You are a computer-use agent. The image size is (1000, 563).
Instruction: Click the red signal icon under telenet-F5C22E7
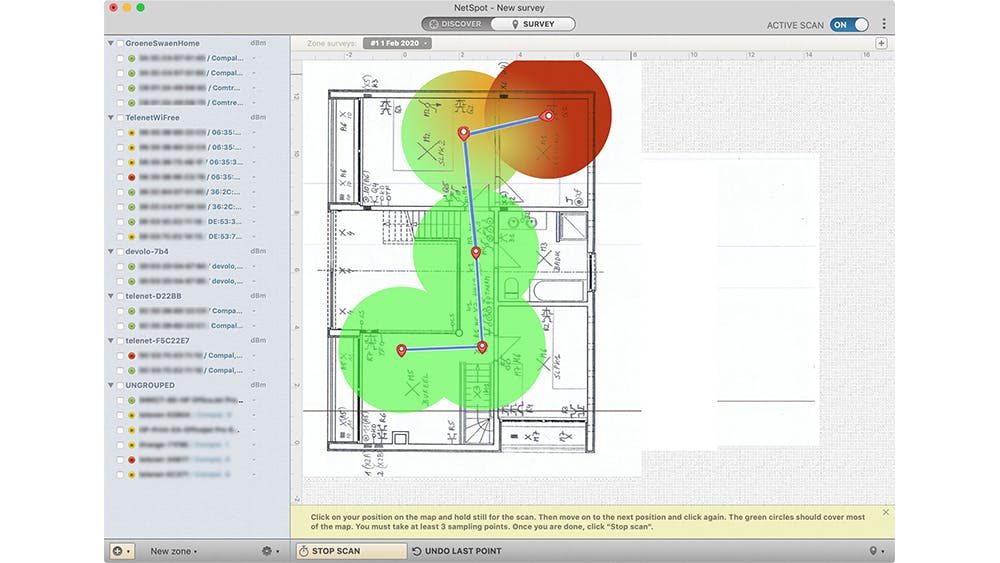point(131,356)
